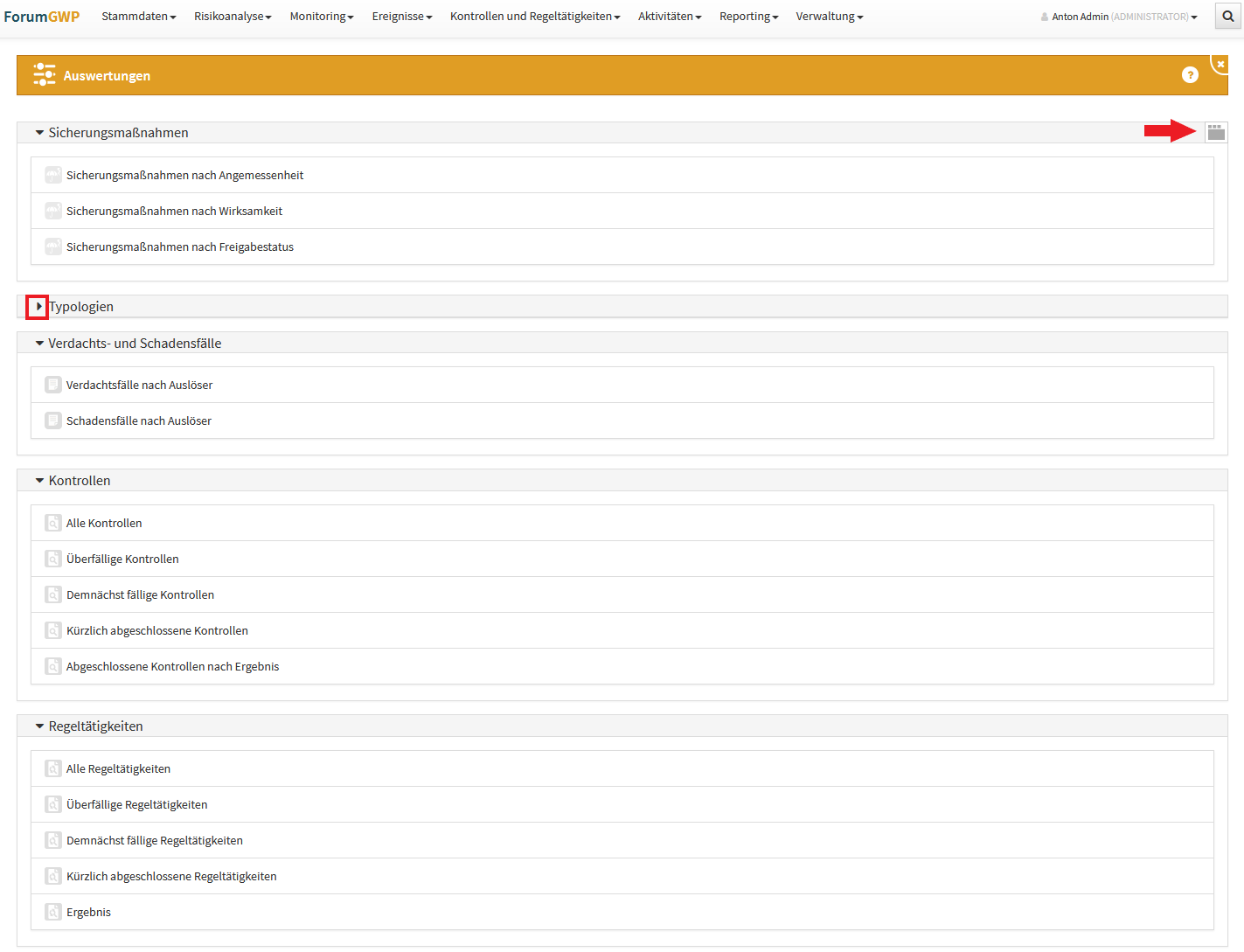Click icon beside Verdachtsfälle nach Auslöser

[x=53, y=385]
